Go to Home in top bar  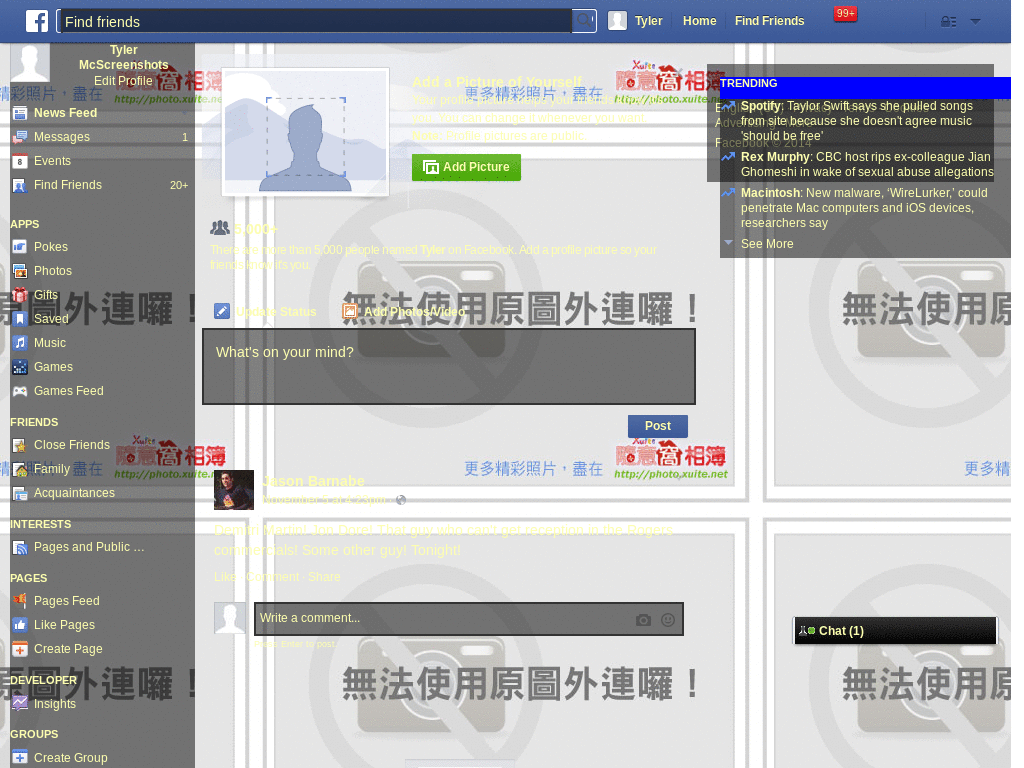coord(699,21)
